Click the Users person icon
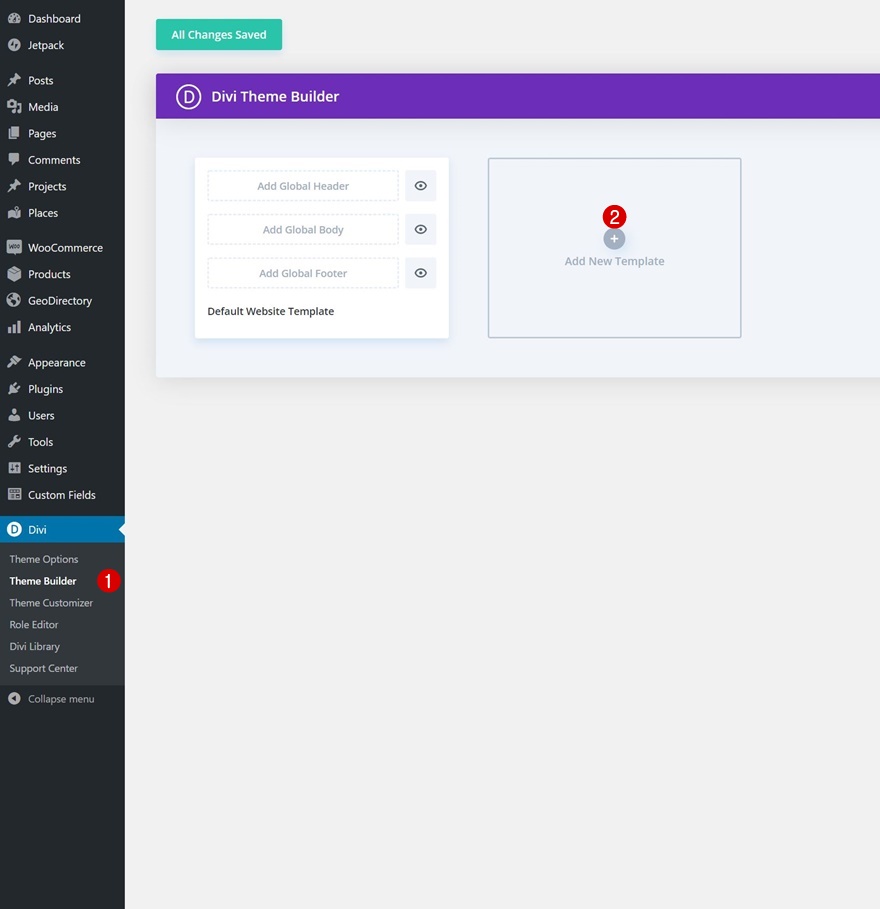Image resolution: width=880 pixels, height=909 pixels. click(14, 415)
